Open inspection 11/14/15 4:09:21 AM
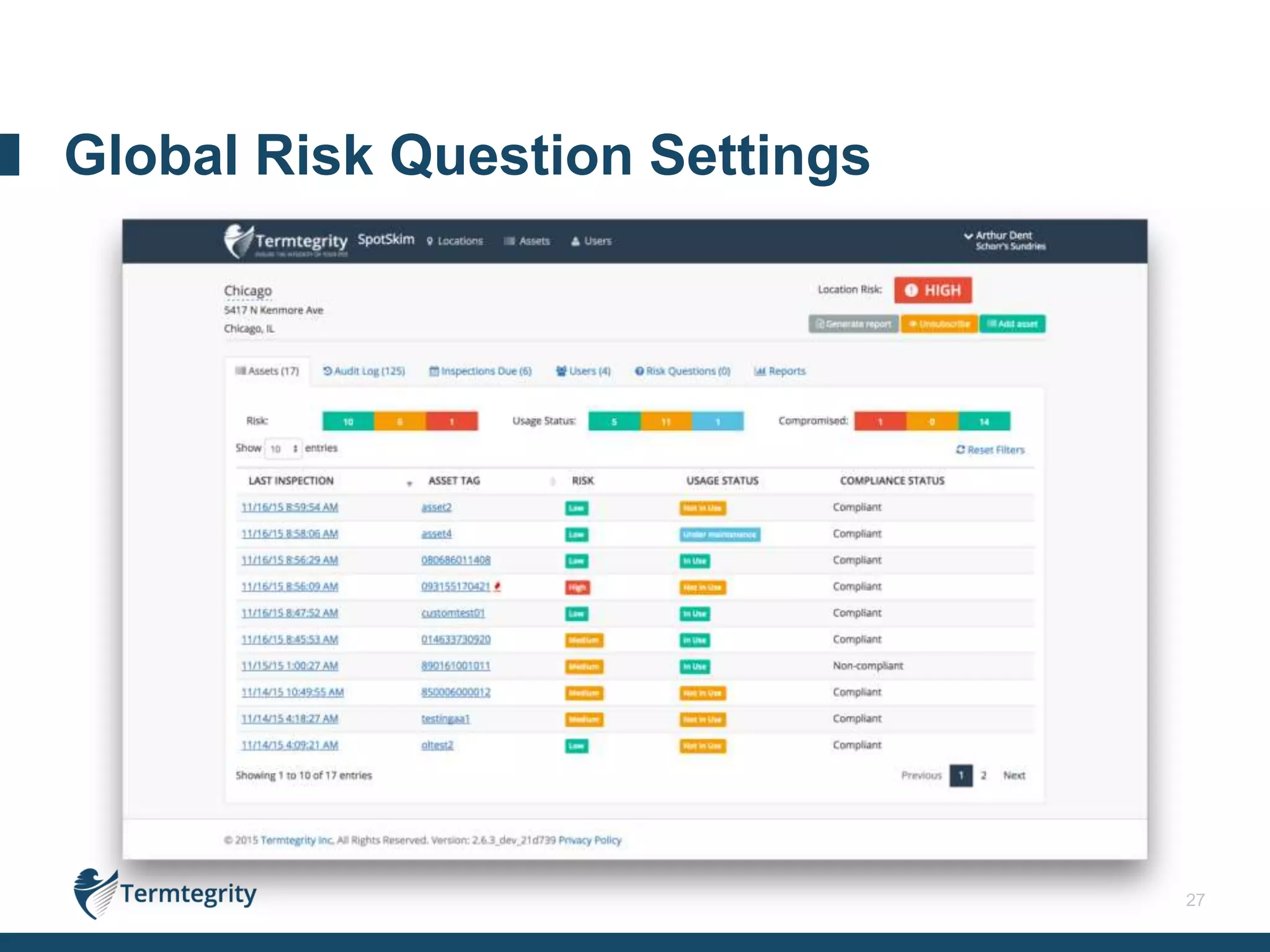The width and height of the screenshot is (1270, 952). coord(290,745)
